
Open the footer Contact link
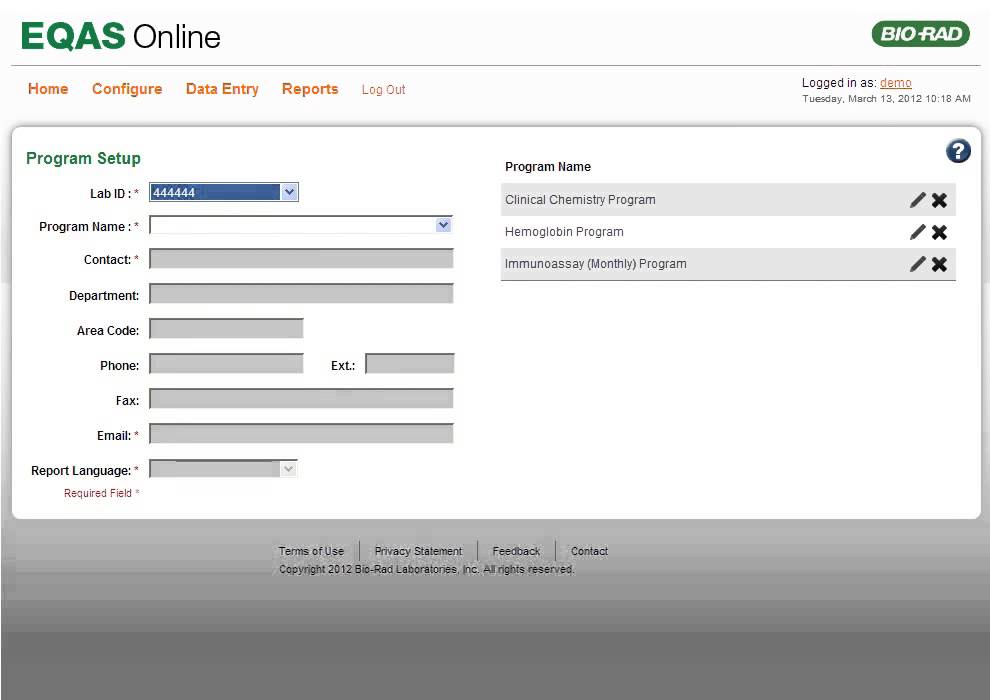point(589,551)
